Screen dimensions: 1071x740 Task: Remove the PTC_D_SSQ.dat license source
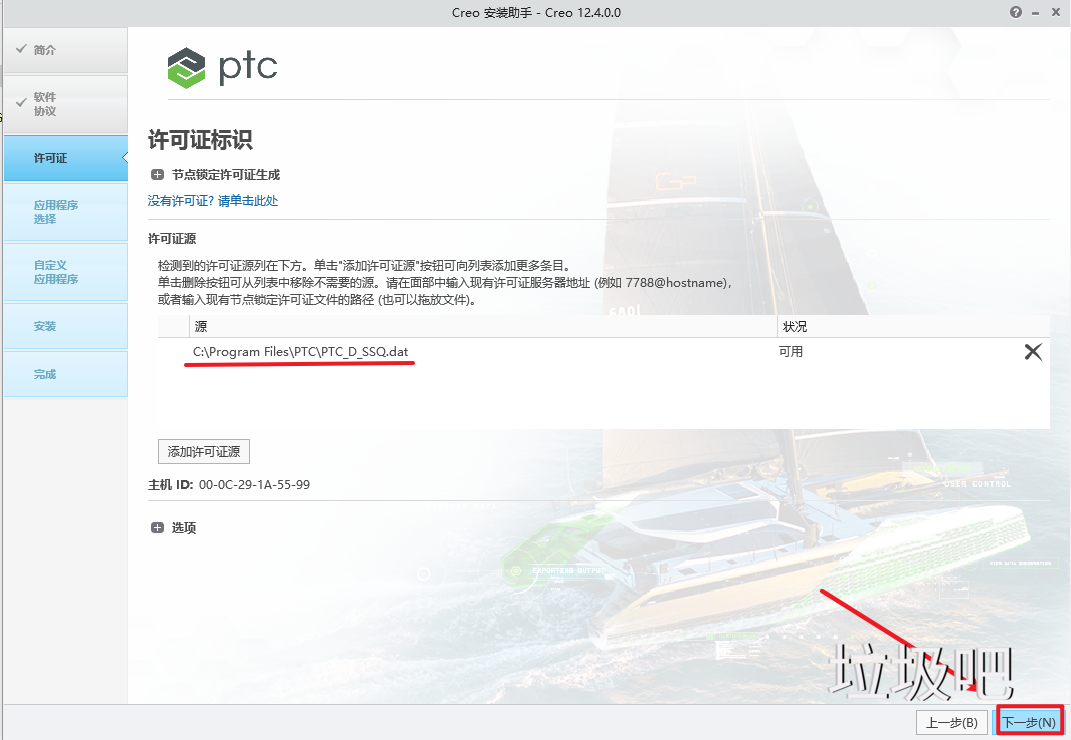(1033, 352)
